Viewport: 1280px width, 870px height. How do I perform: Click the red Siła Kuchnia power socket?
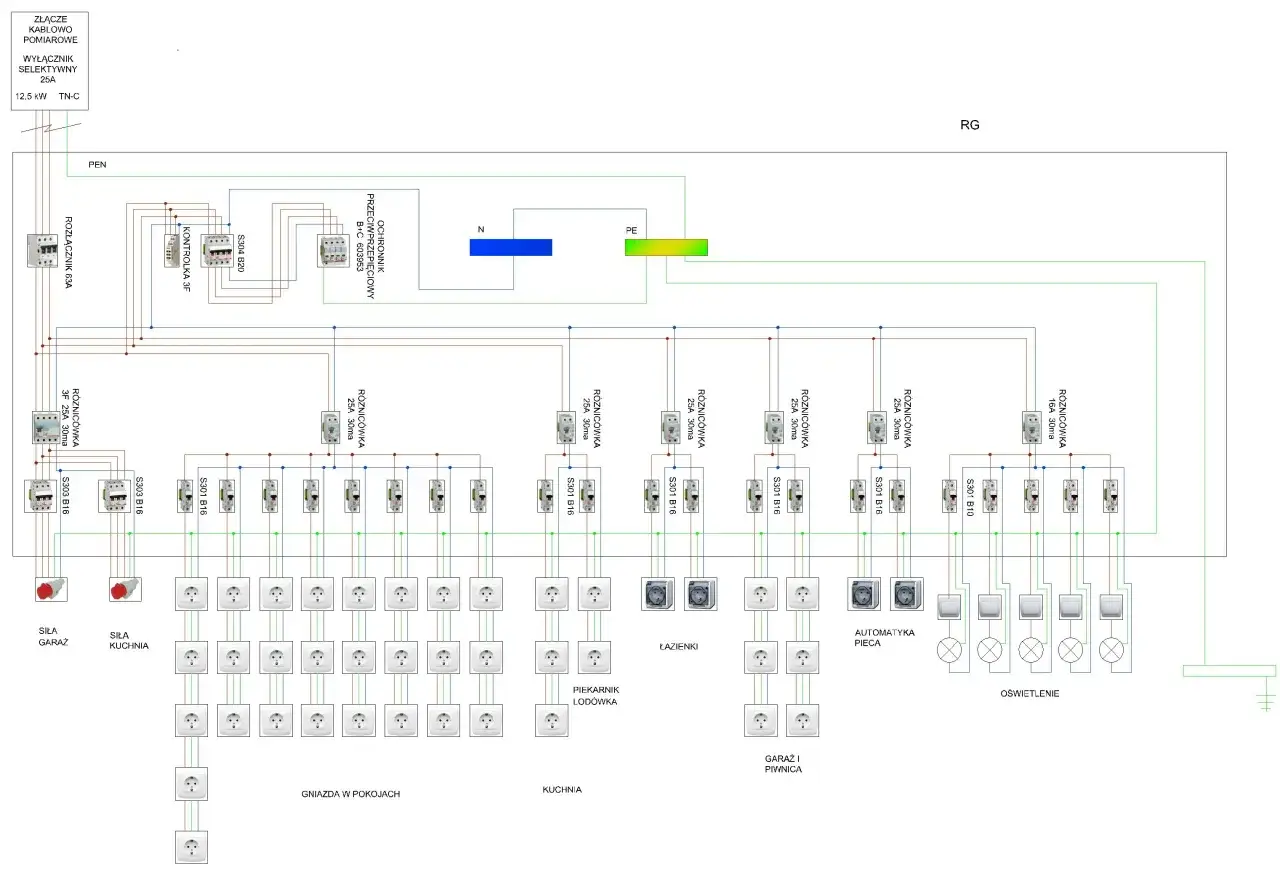click(x=124, y=588)
